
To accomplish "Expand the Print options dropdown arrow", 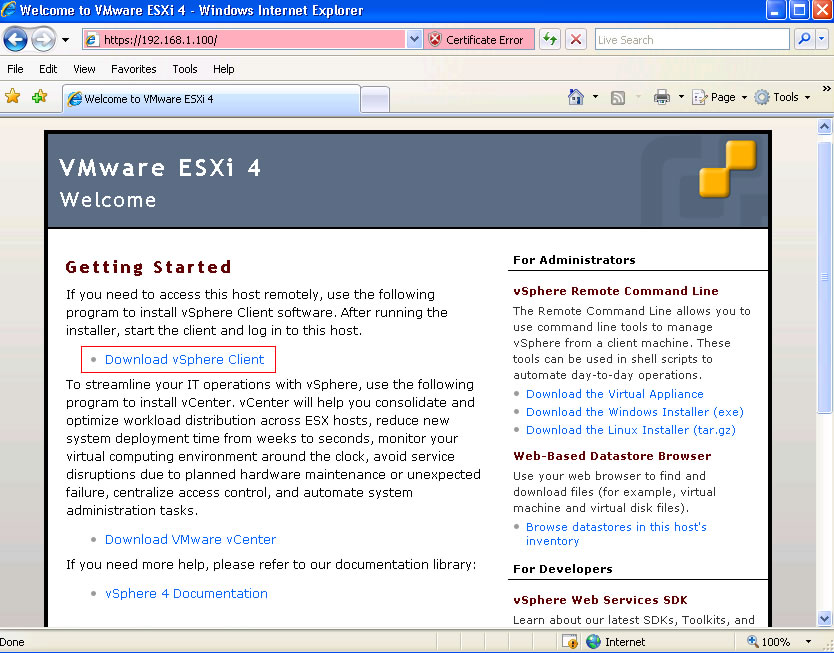I will [681, 97].
